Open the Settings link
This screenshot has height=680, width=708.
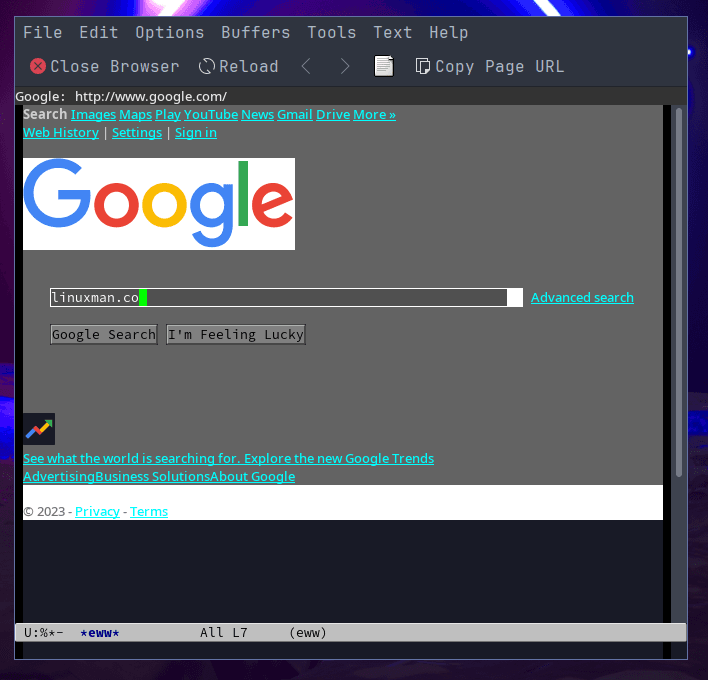click(137, 133)
